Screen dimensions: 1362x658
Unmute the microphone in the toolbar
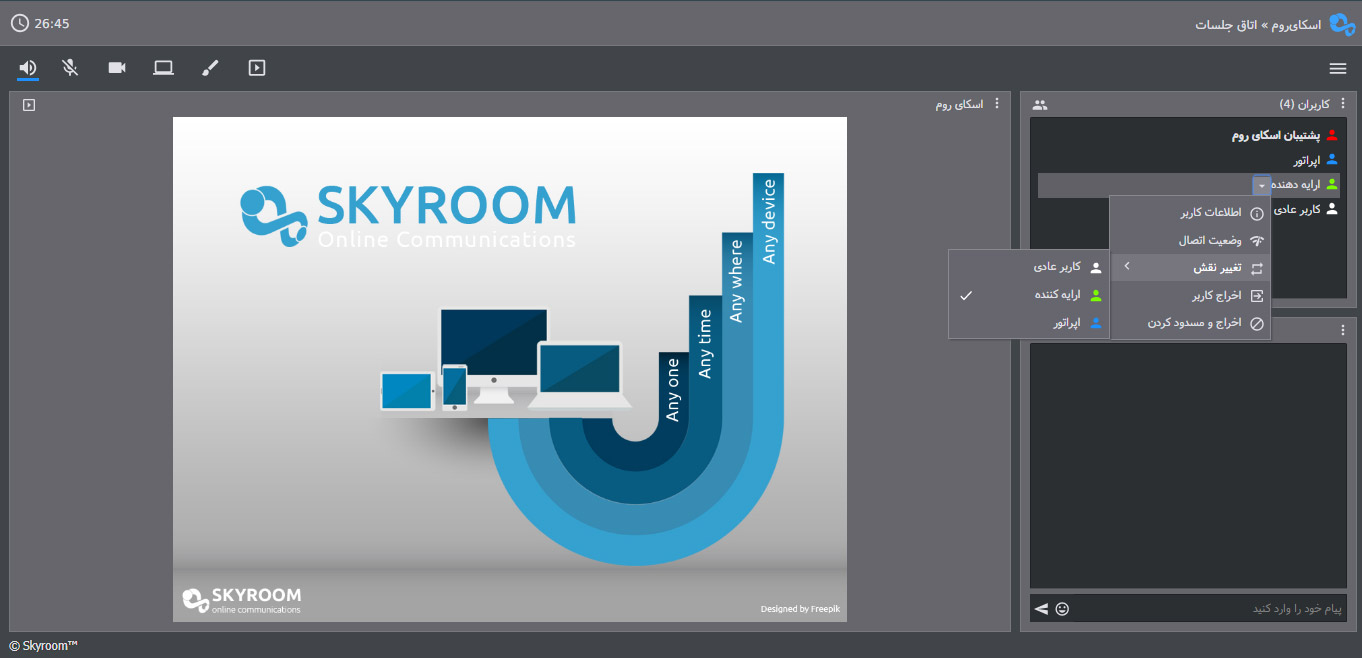70,68
